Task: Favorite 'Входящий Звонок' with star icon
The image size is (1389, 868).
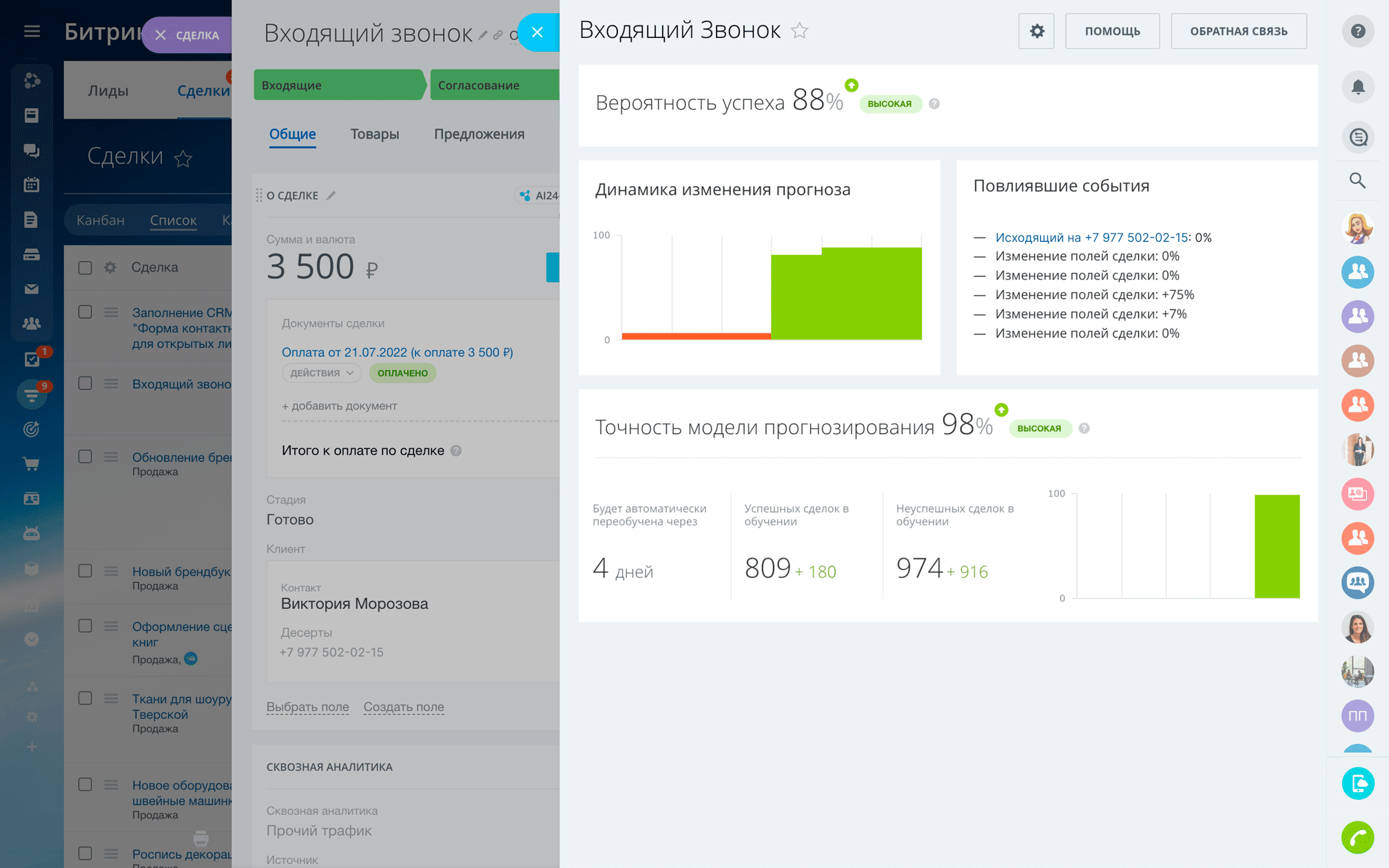Action: [x=799, y=31]
